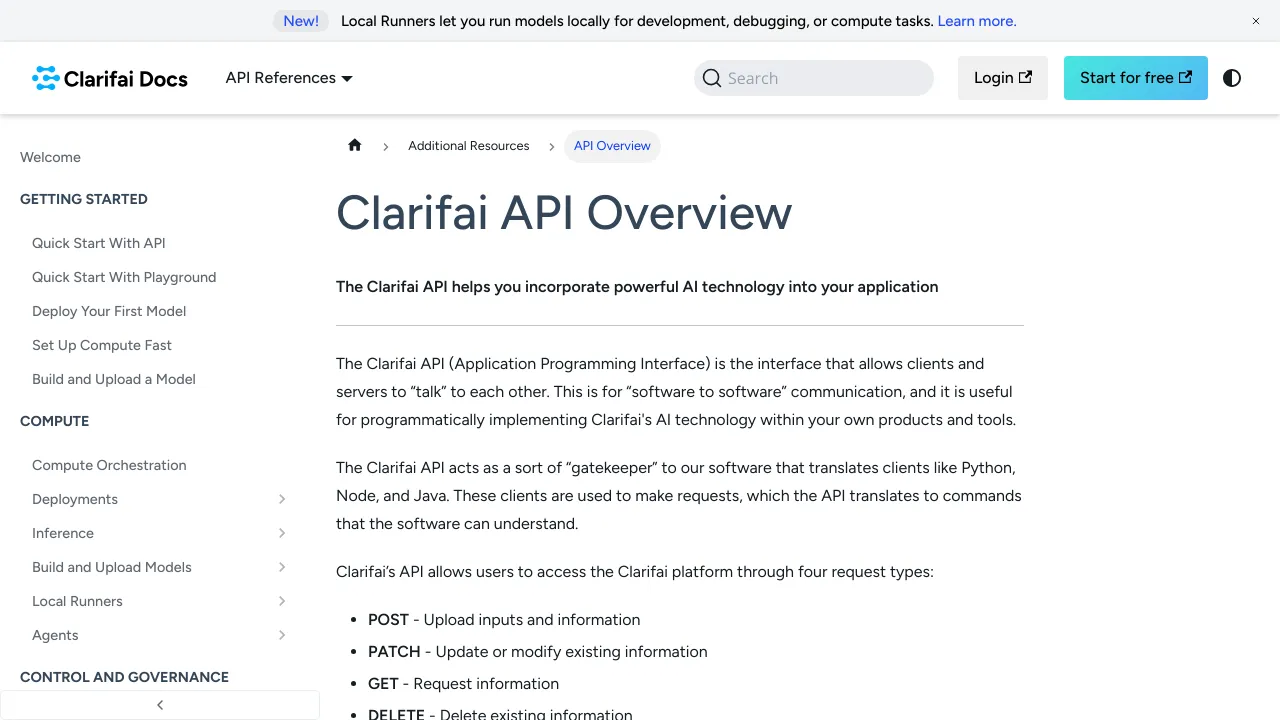This screenshot has height=720, width=1280.
Task: Click the search magnifier icon
Action: coord(712,78)
